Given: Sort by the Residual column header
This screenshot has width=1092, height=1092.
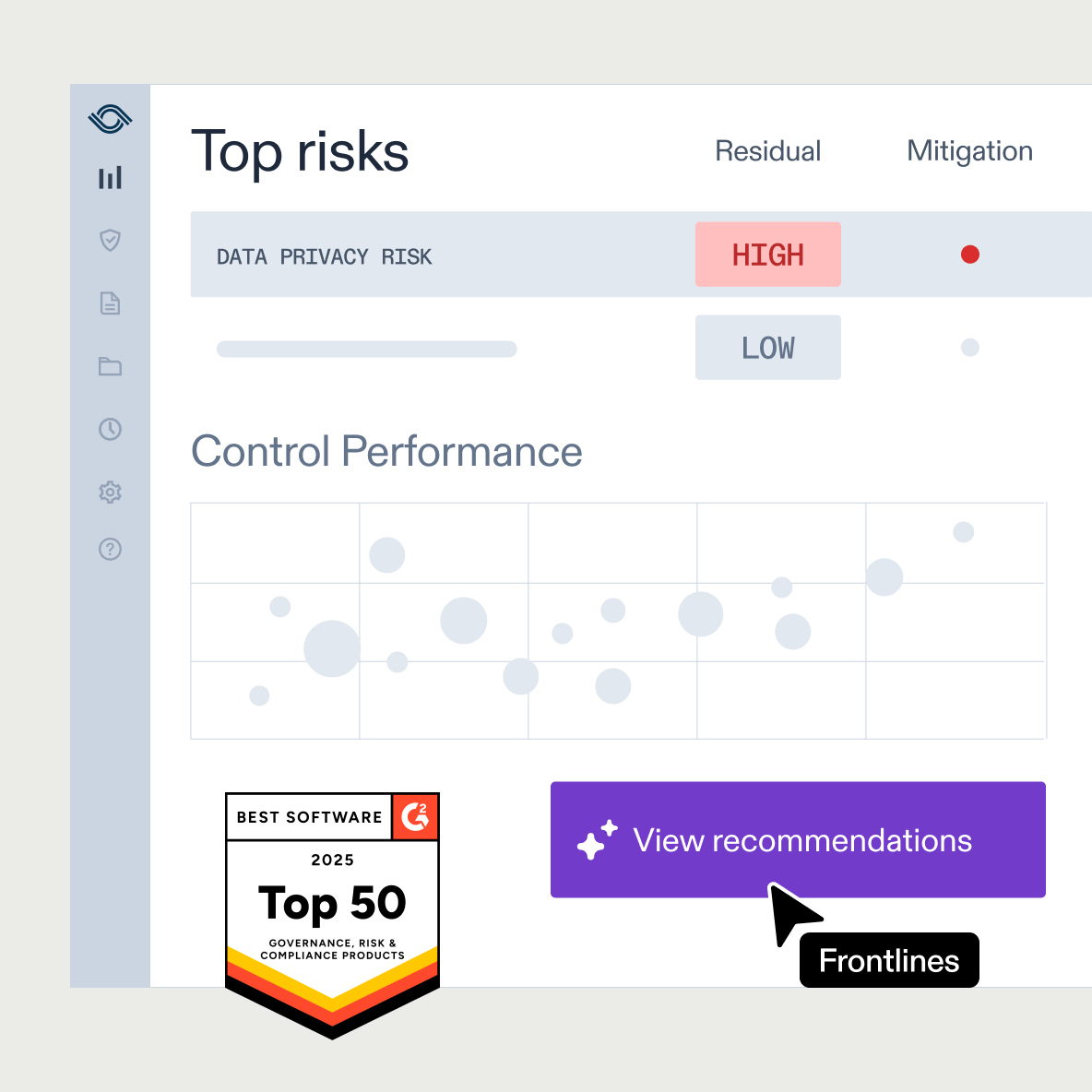Looking at the screenshot, I should [x=767, y=150].
